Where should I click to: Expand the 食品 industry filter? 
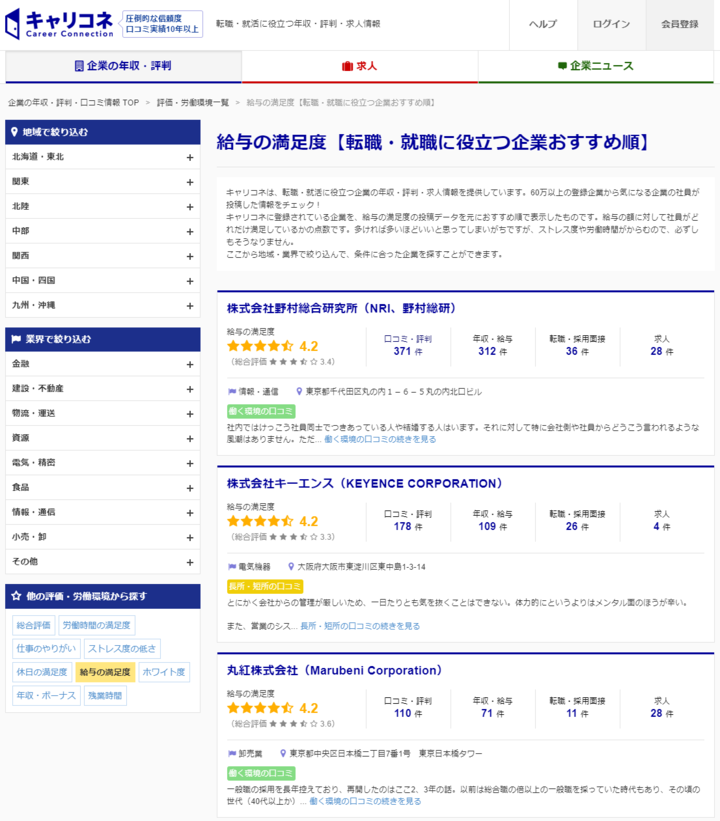(103, 487)
